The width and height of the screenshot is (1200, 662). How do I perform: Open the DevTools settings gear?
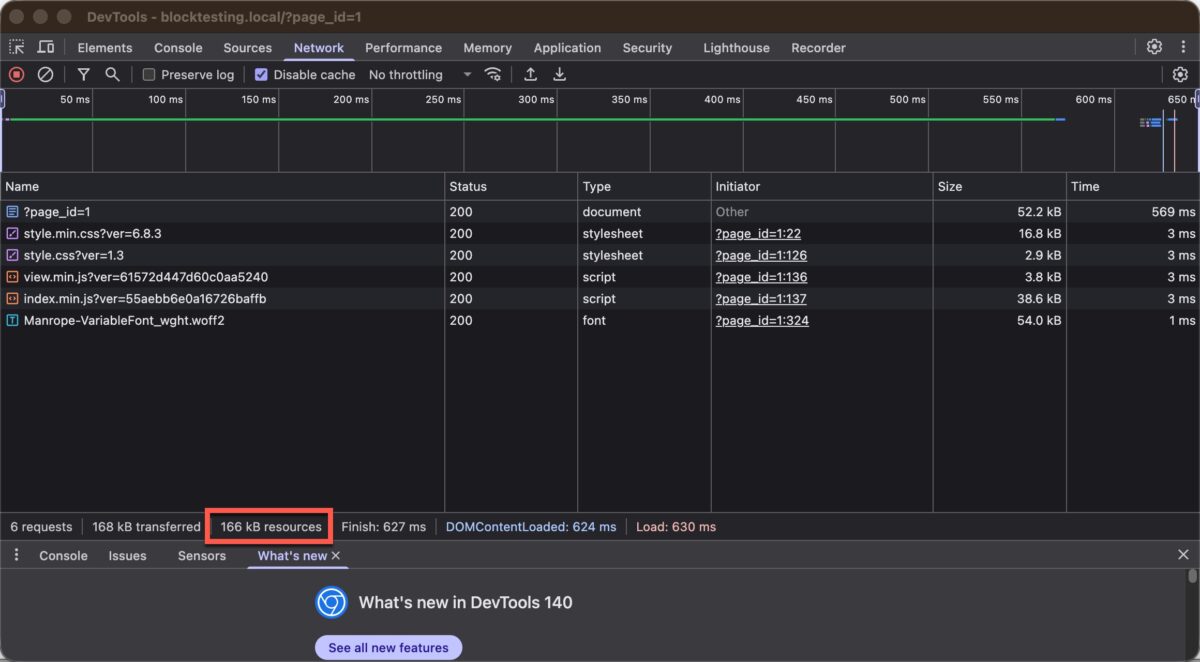[x=1154, y=46]
